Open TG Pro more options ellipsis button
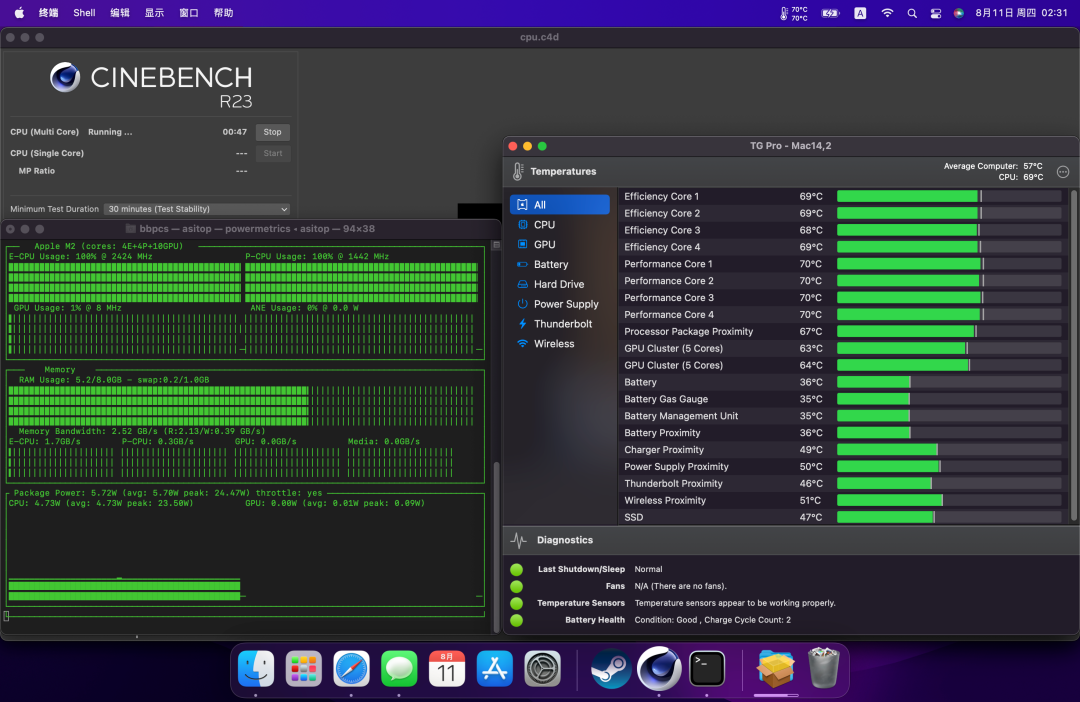Viewport: 1080px width, 702px height. 1062,172
